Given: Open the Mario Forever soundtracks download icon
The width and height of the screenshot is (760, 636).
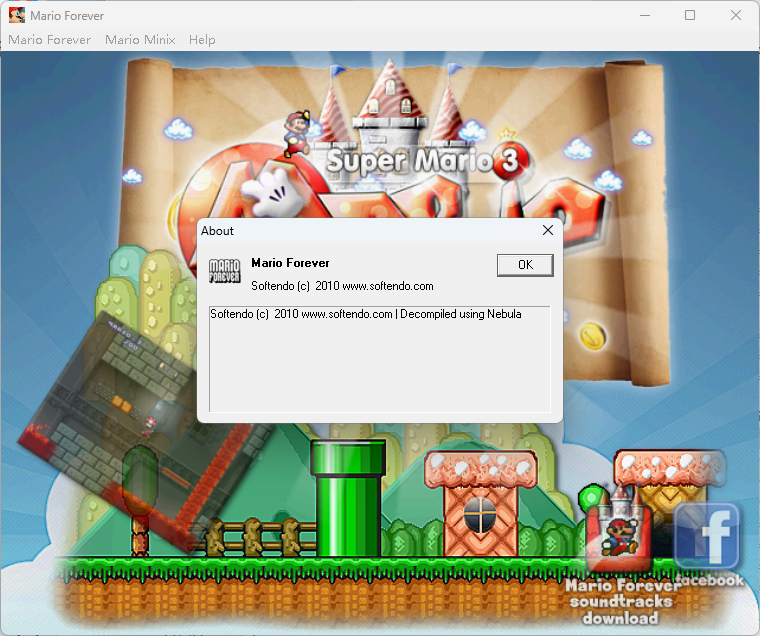Looking at the screenshot, I should 618,528.
